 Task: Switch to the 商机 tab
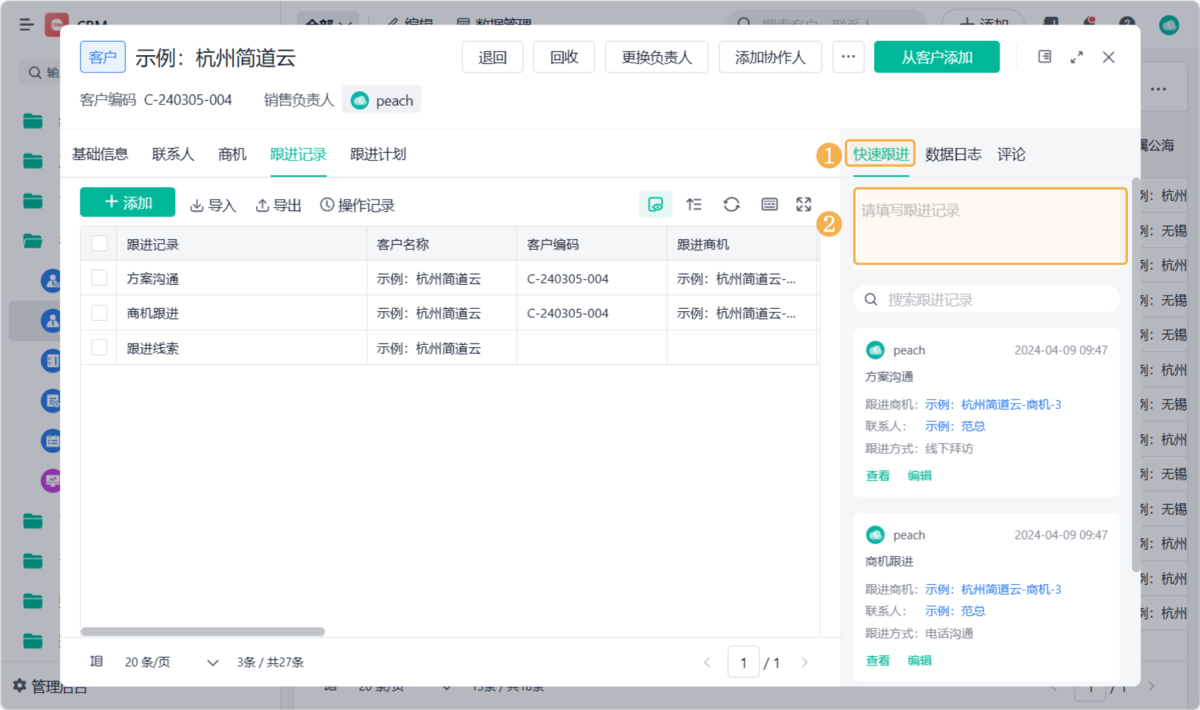coord(232,154)
